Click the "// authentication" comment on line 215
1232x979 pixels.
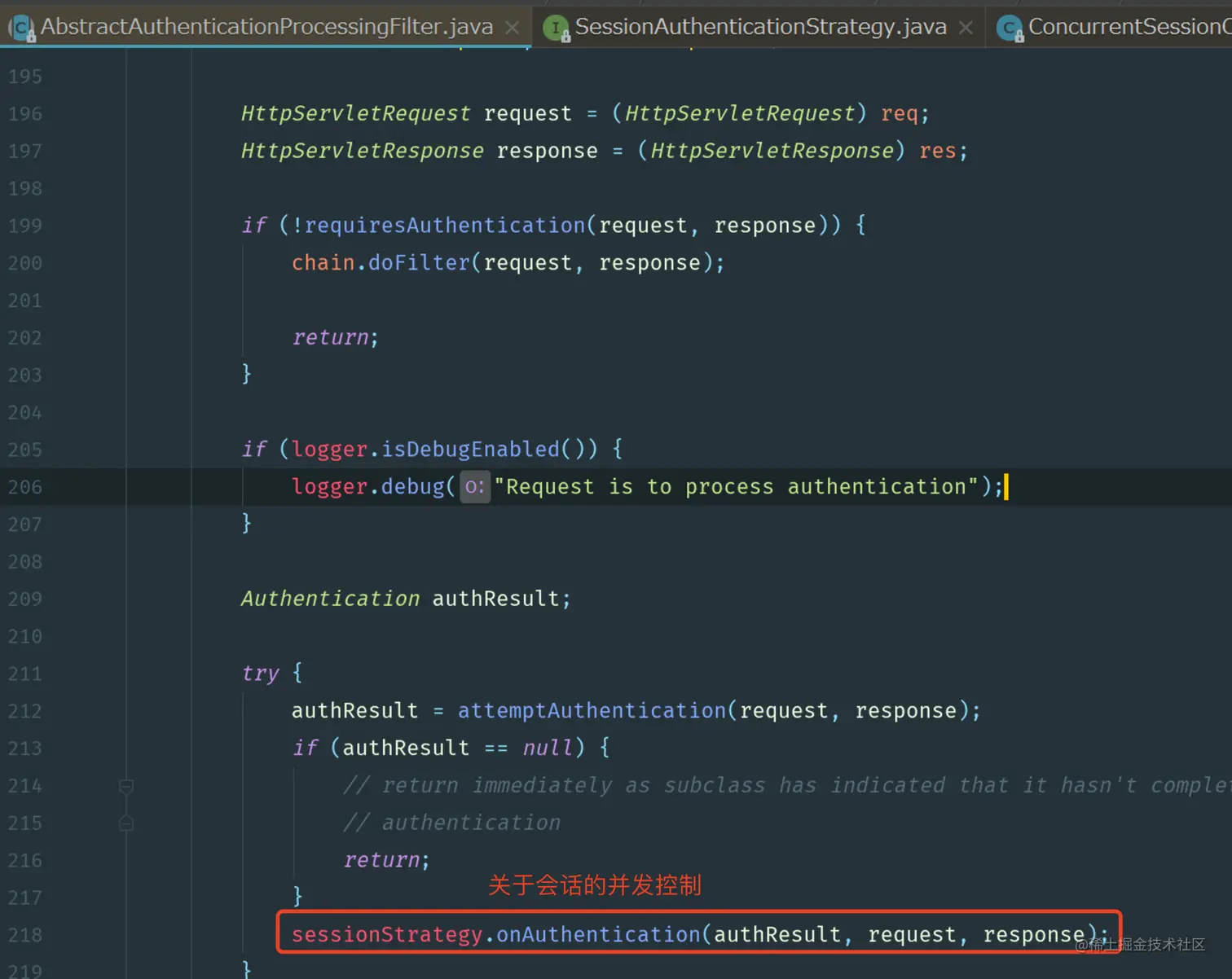[x=452, y=823]
